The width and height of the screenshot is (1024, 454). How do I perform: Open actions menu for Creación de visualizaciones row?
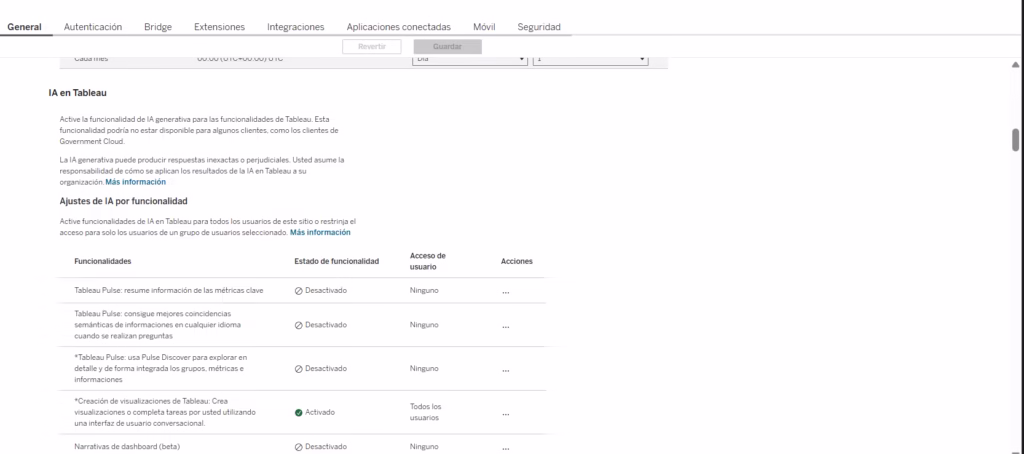point(505,413)
